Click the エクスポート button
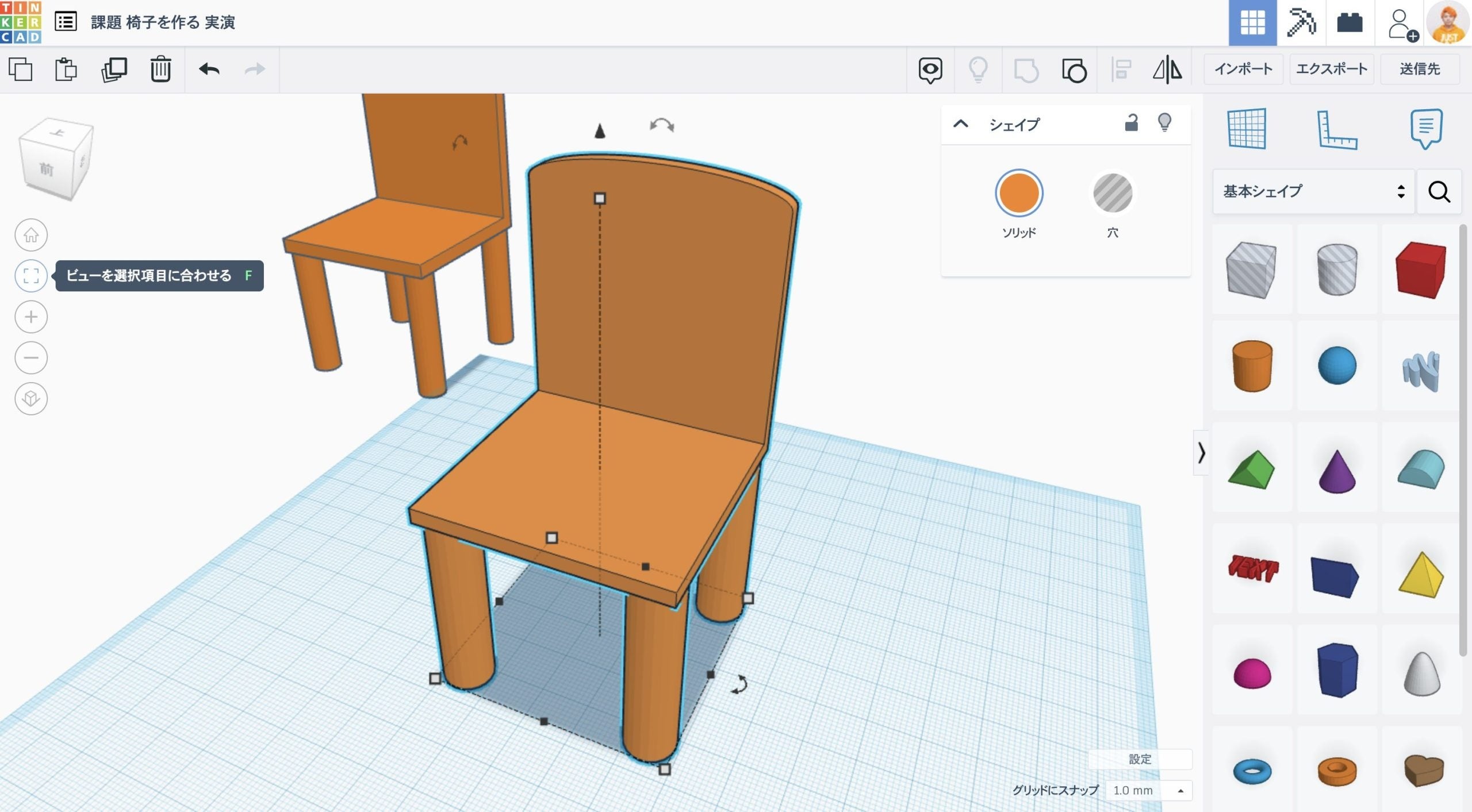This screenshot has width=1472, height=812. click(1331, 69)
